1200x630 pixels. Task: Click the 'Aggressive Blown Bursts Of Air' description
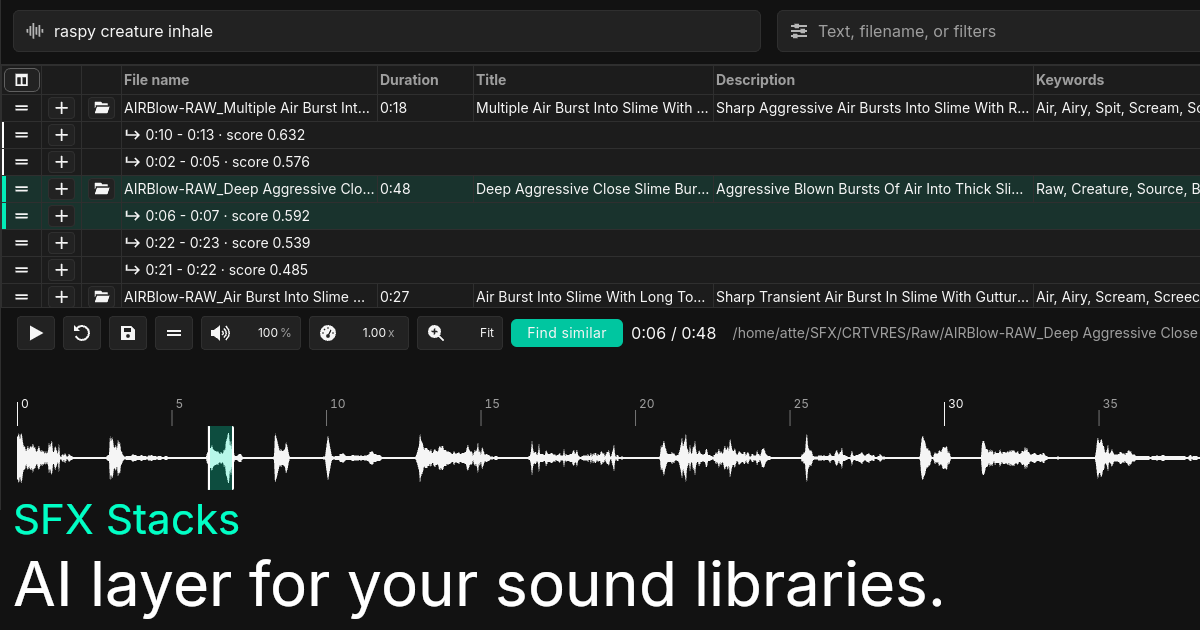click(x=870, y=189)
